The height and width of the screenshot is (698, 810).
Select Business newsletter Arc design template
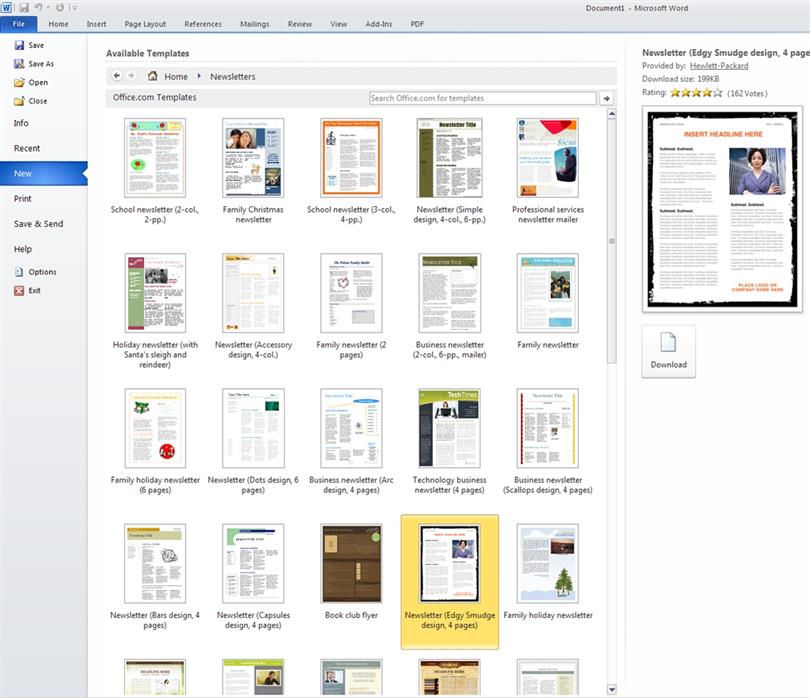click(351, 442)
